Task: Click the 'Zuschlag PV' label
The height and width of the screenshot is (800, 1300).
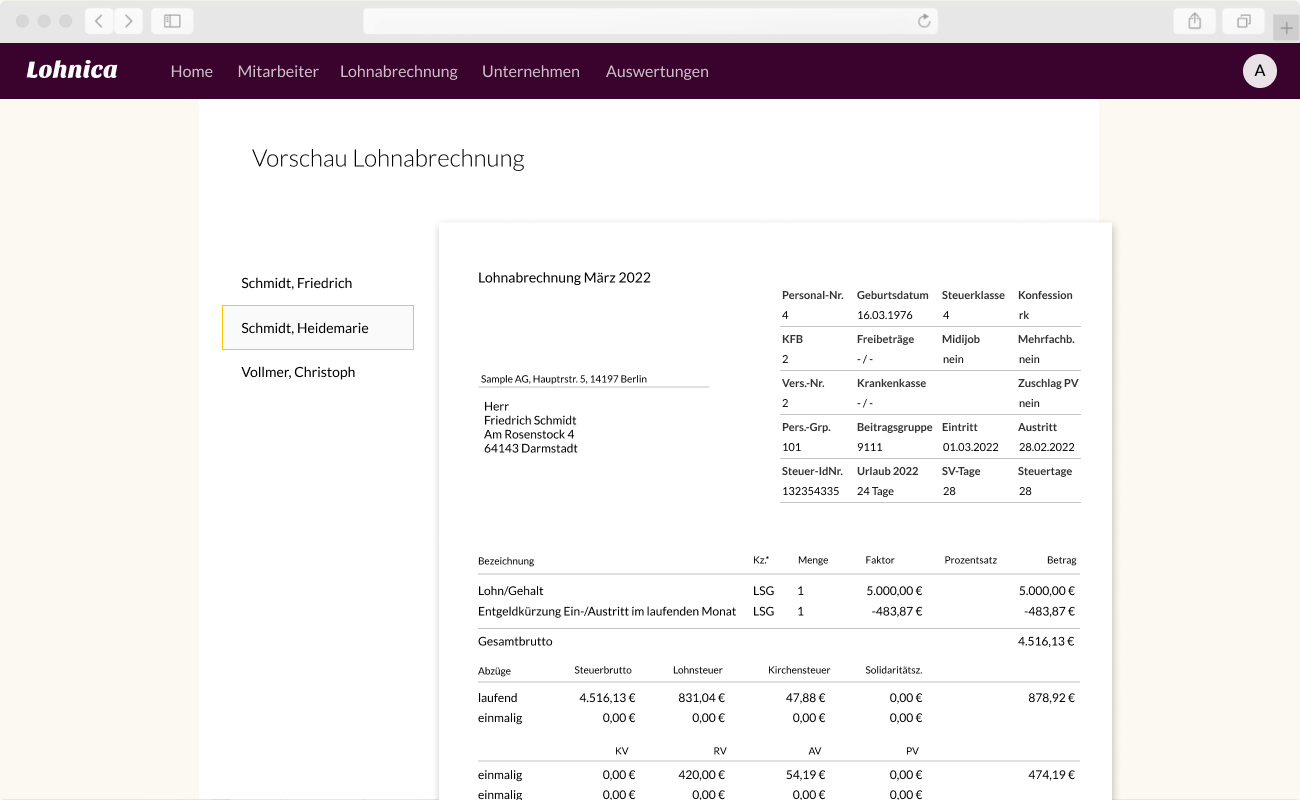Action: (x=1048, y=383)
